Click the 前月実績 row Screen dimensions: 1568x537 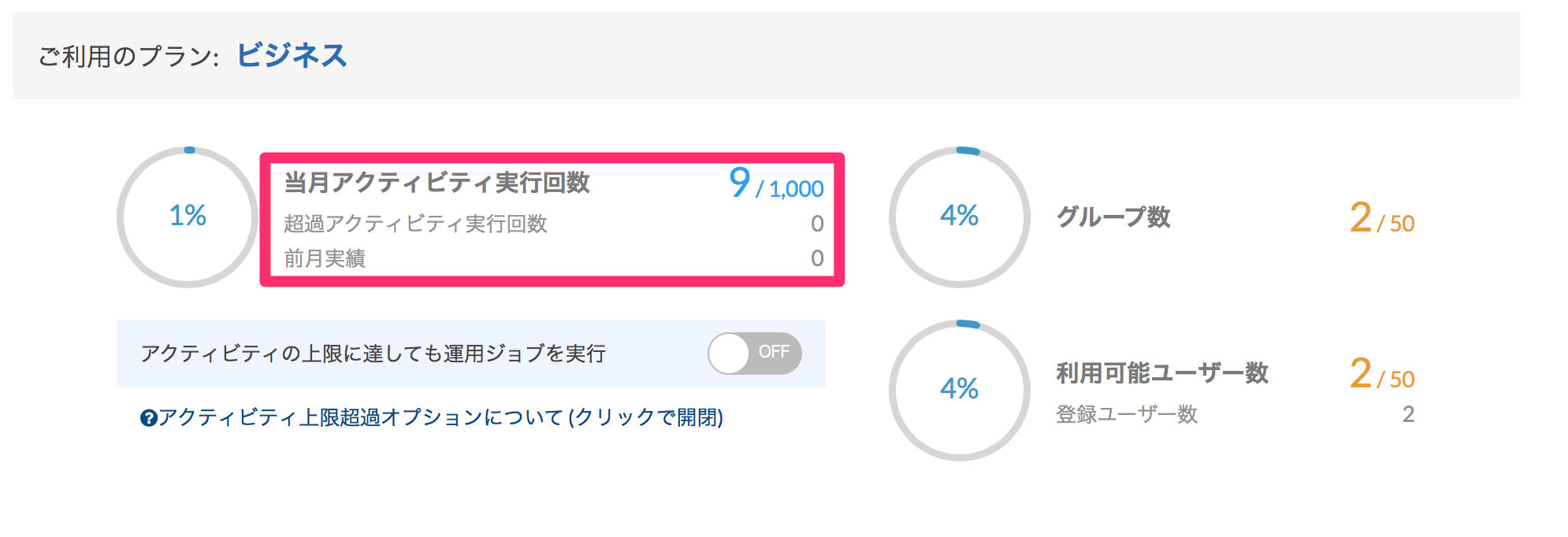point(554,258)
